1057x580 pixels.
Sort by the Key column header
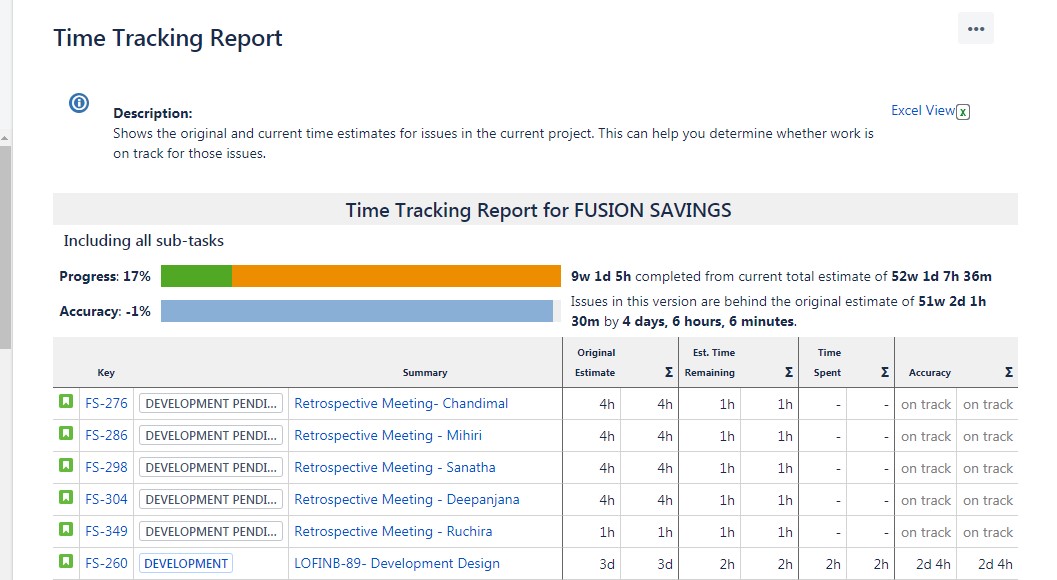click(106, 372)
